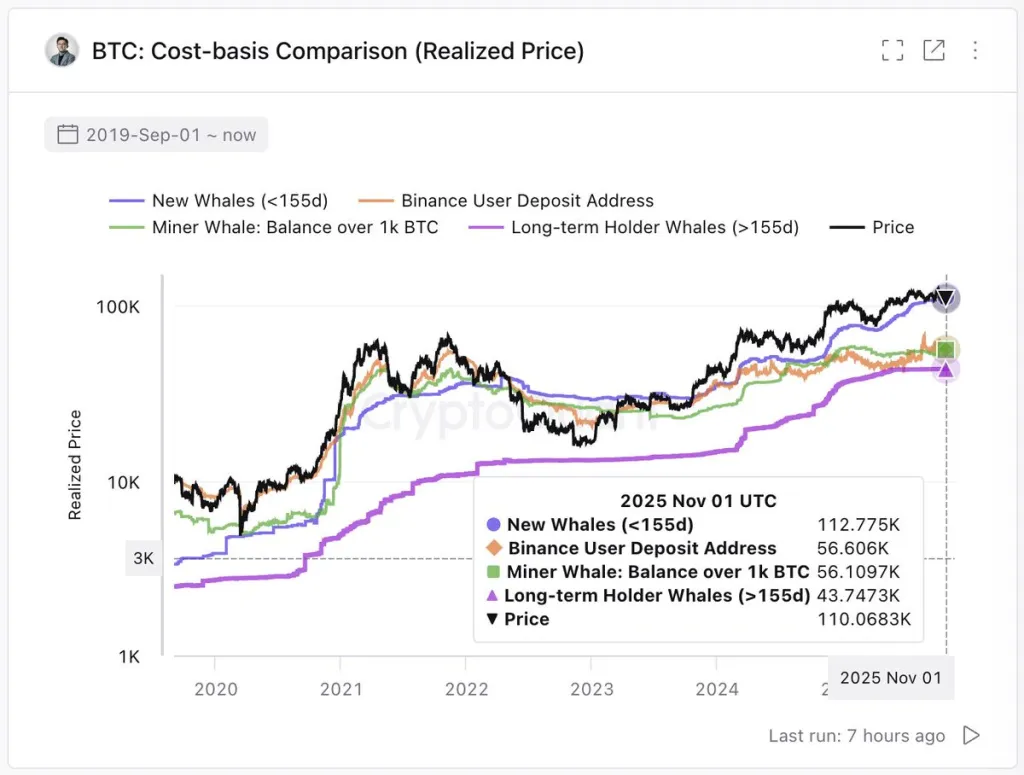Run the chart query with the play icon
Screen dimensions: 1024x775
click(970, 735)
